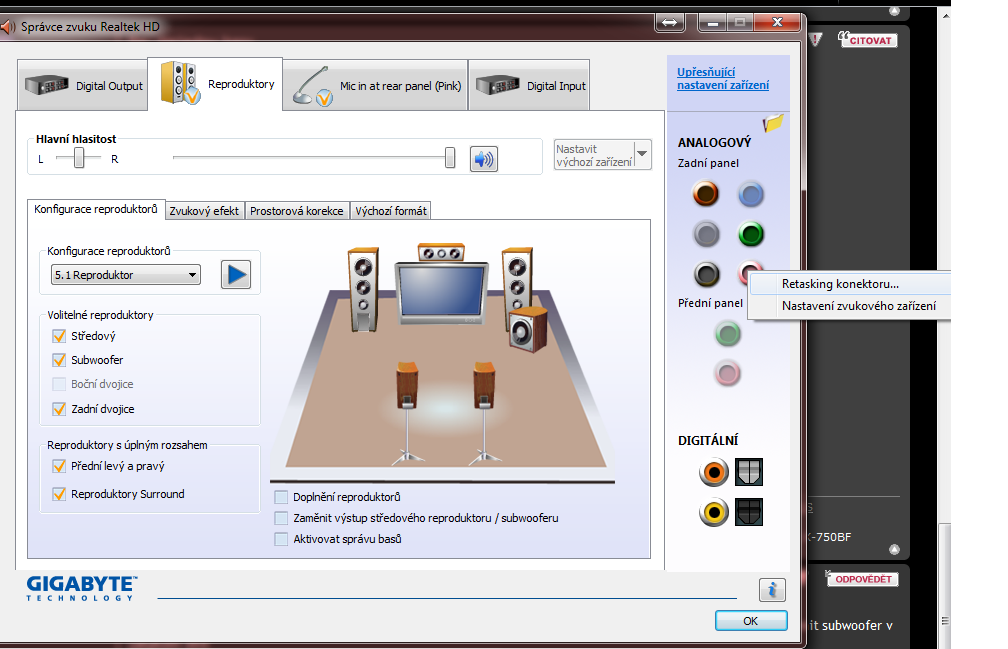Click the rear left speaker on stand

click(x=407, y=411)
